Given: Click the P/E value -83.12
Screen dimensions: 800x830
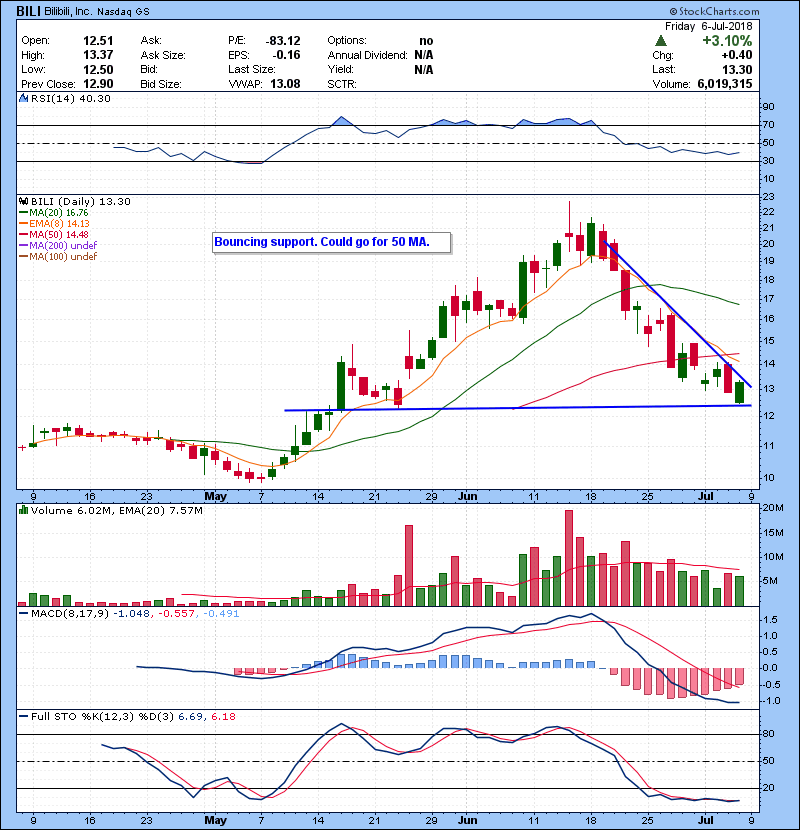Looking at the screenshot, I should pos(283,41).
